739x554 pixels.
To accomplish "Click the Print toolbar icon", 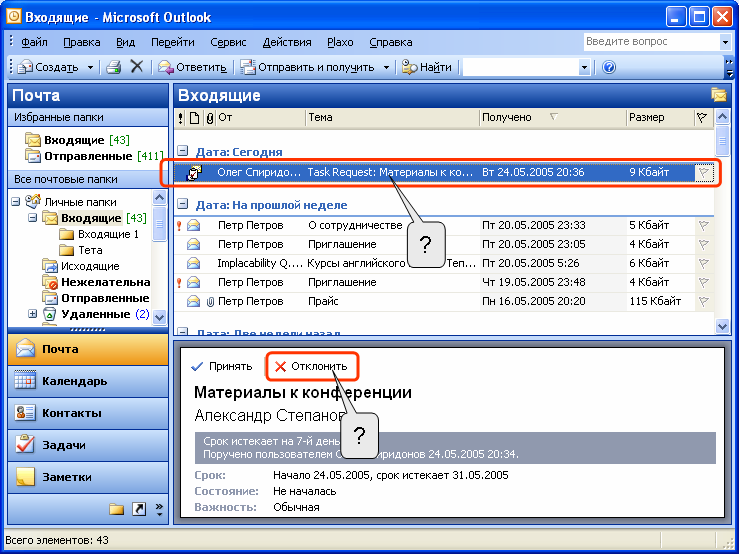I will click(114, 67).
